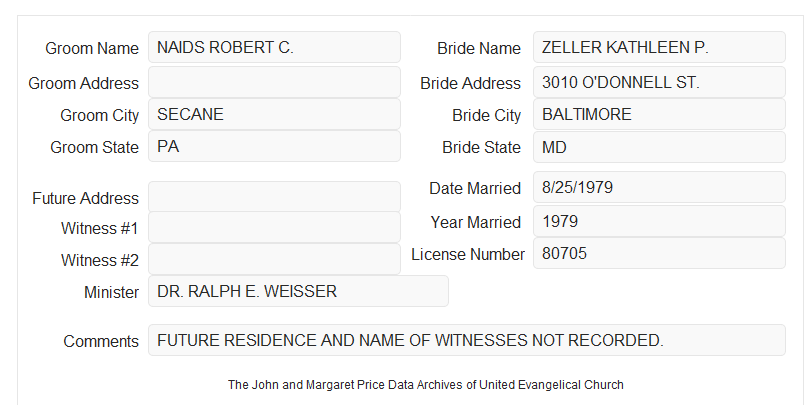Select the Bride State field with MD

(659, 147)
